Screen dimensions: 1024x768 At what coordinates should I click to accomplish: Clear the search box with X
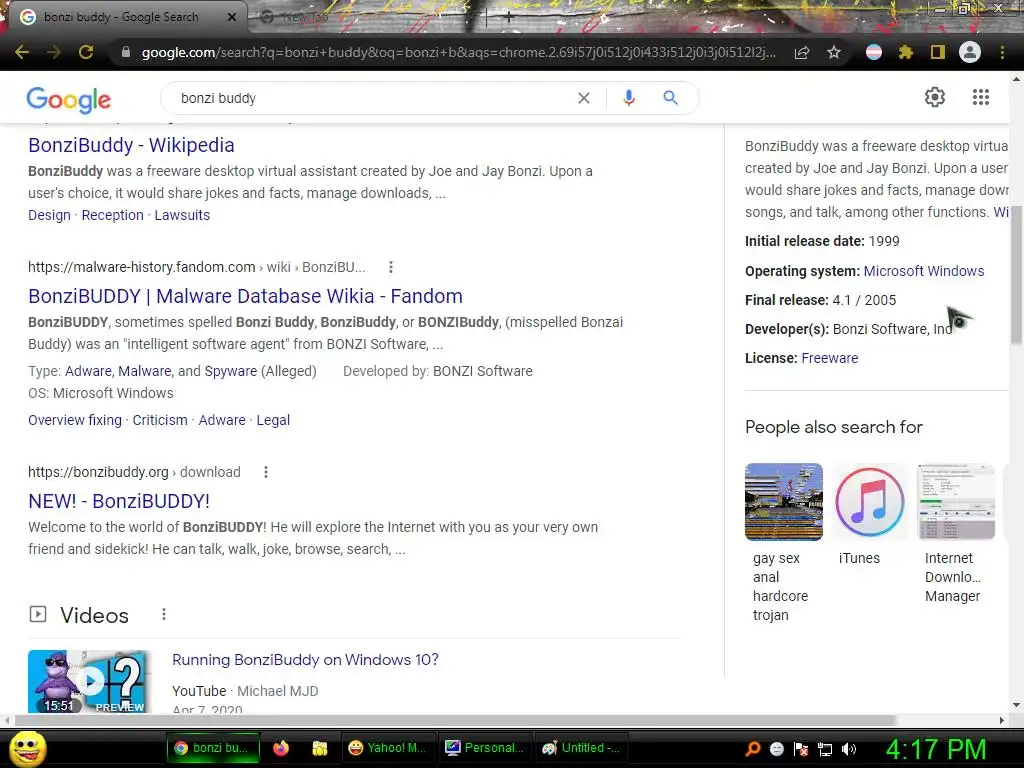click(x=584, y=98)
